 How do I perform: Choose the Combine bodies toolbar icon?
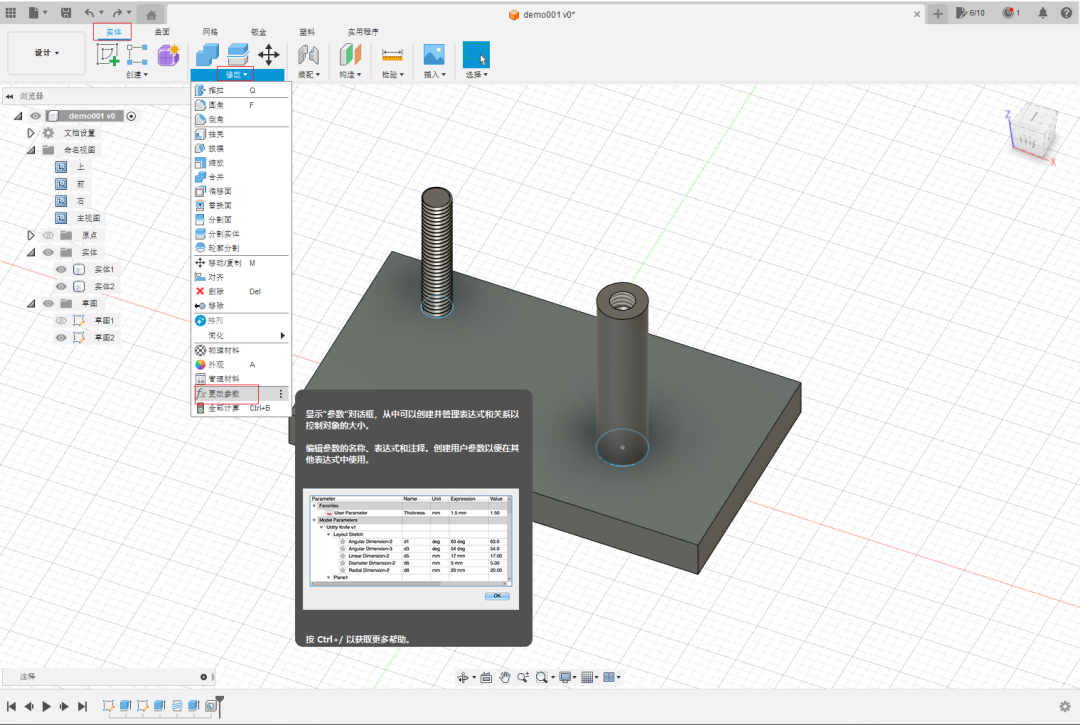coord(207,54)
